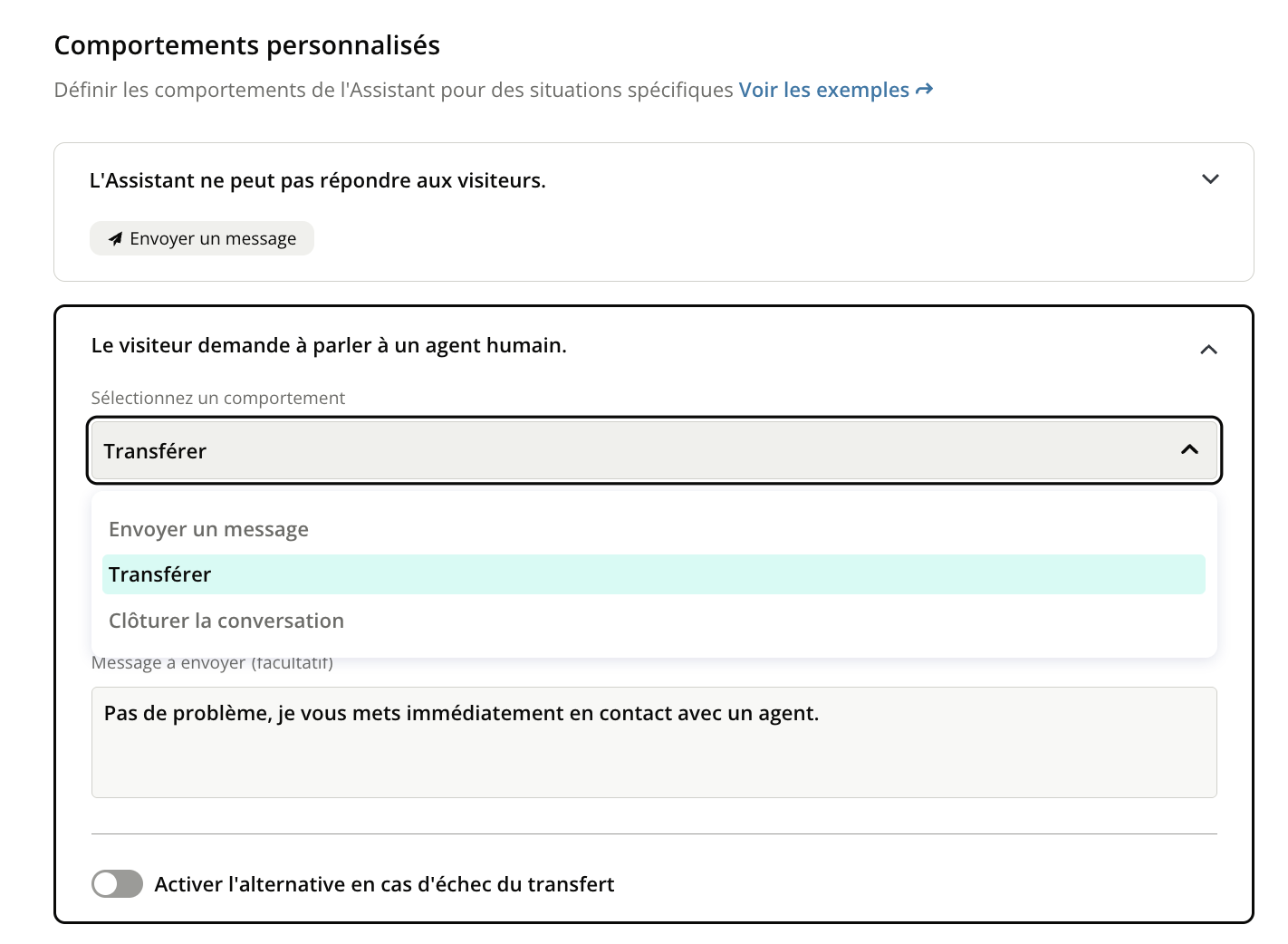Close the Transférer dropdown using its caret
1288x944 pixels.
tap(1189, 450)
